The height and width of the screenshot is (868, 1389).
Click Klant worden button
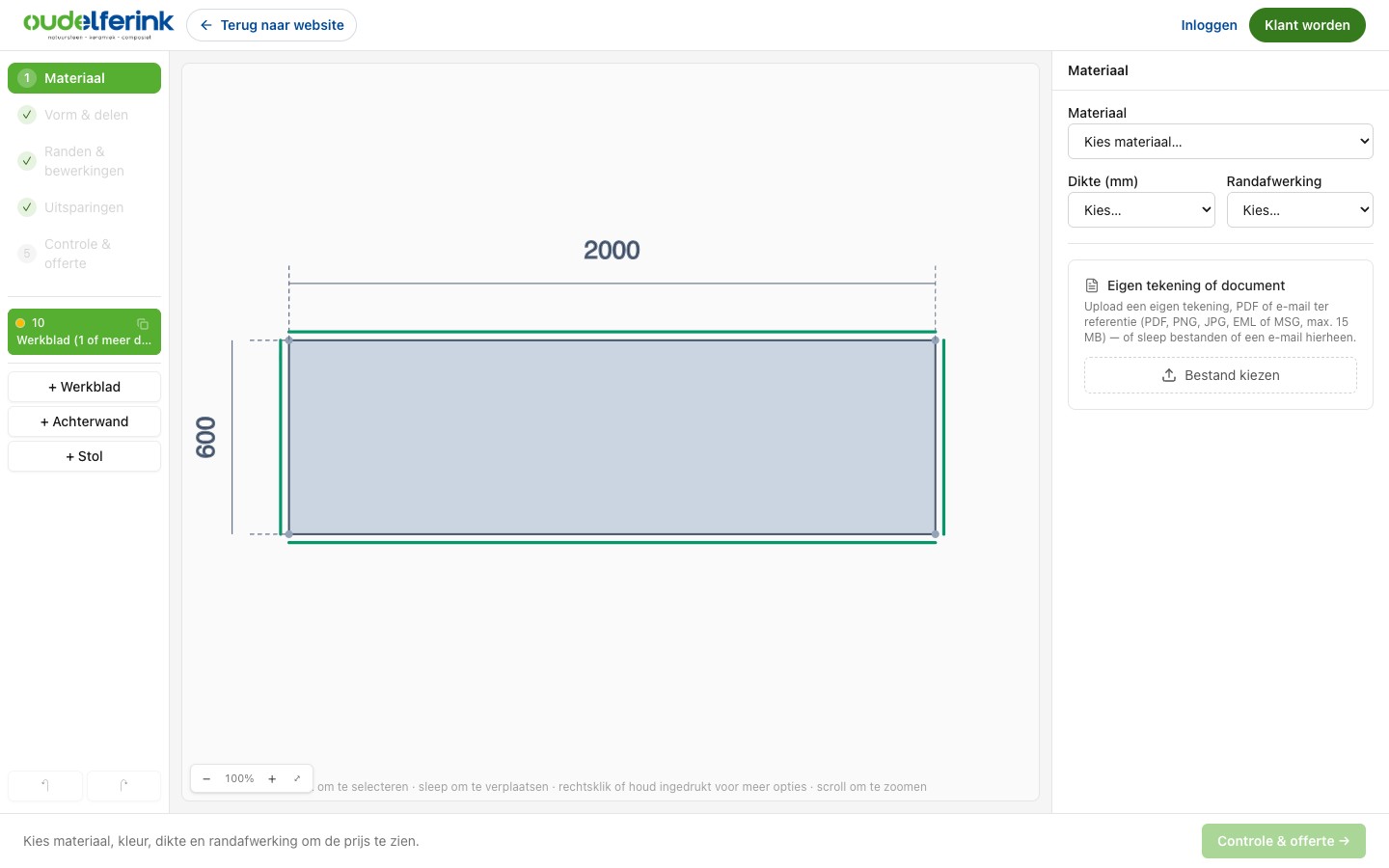tap(1307, 25)
